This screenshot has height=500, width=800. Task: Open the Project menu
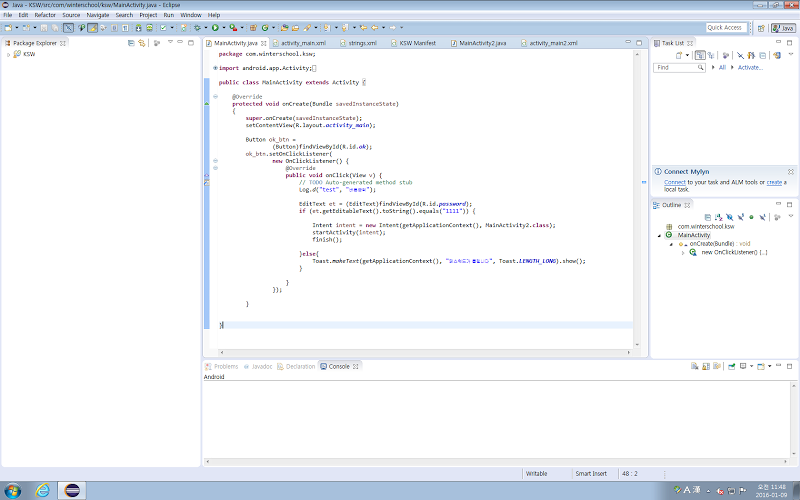coord(148,15)
